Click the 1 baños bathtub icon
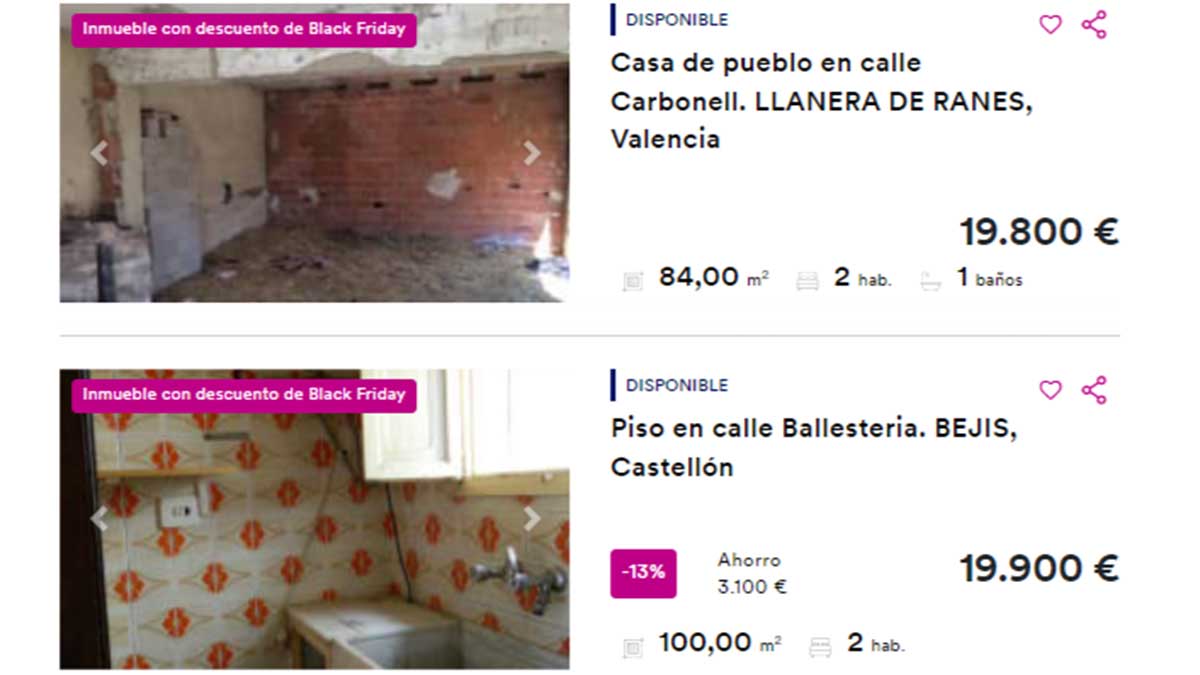This screenshot has height=675, width=1200. (x=931, y=282)
